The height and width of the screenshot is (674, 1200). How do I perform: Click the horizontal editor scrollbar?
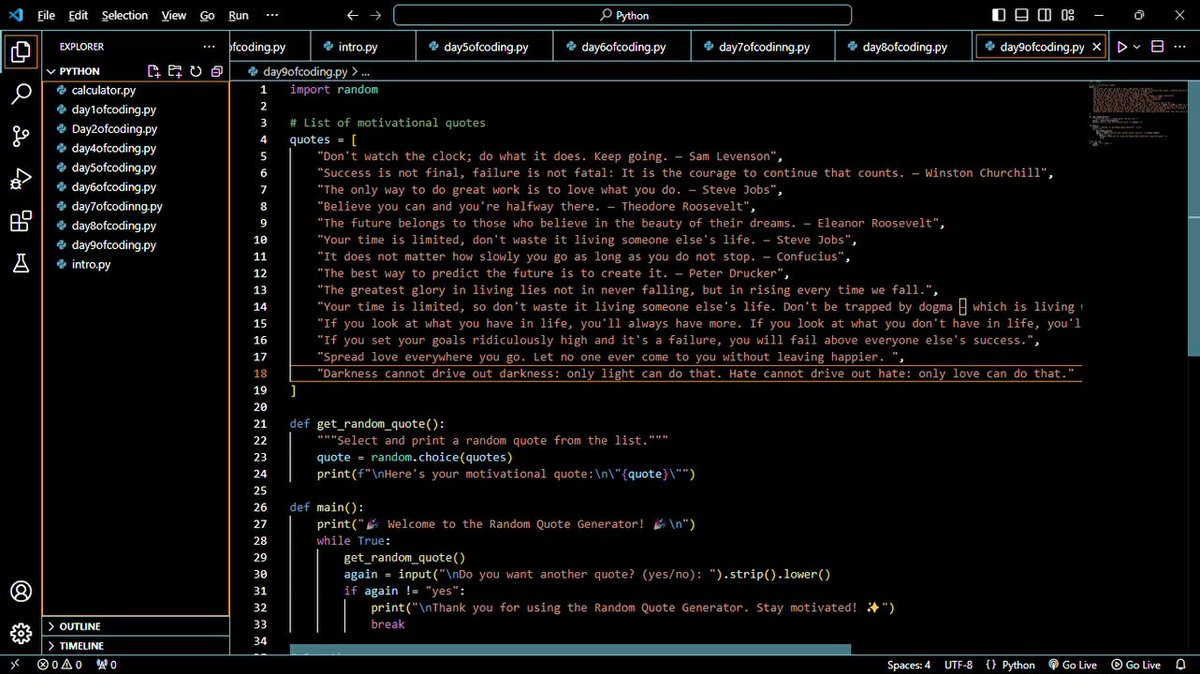pyautogui.click(x=570, y=650)
